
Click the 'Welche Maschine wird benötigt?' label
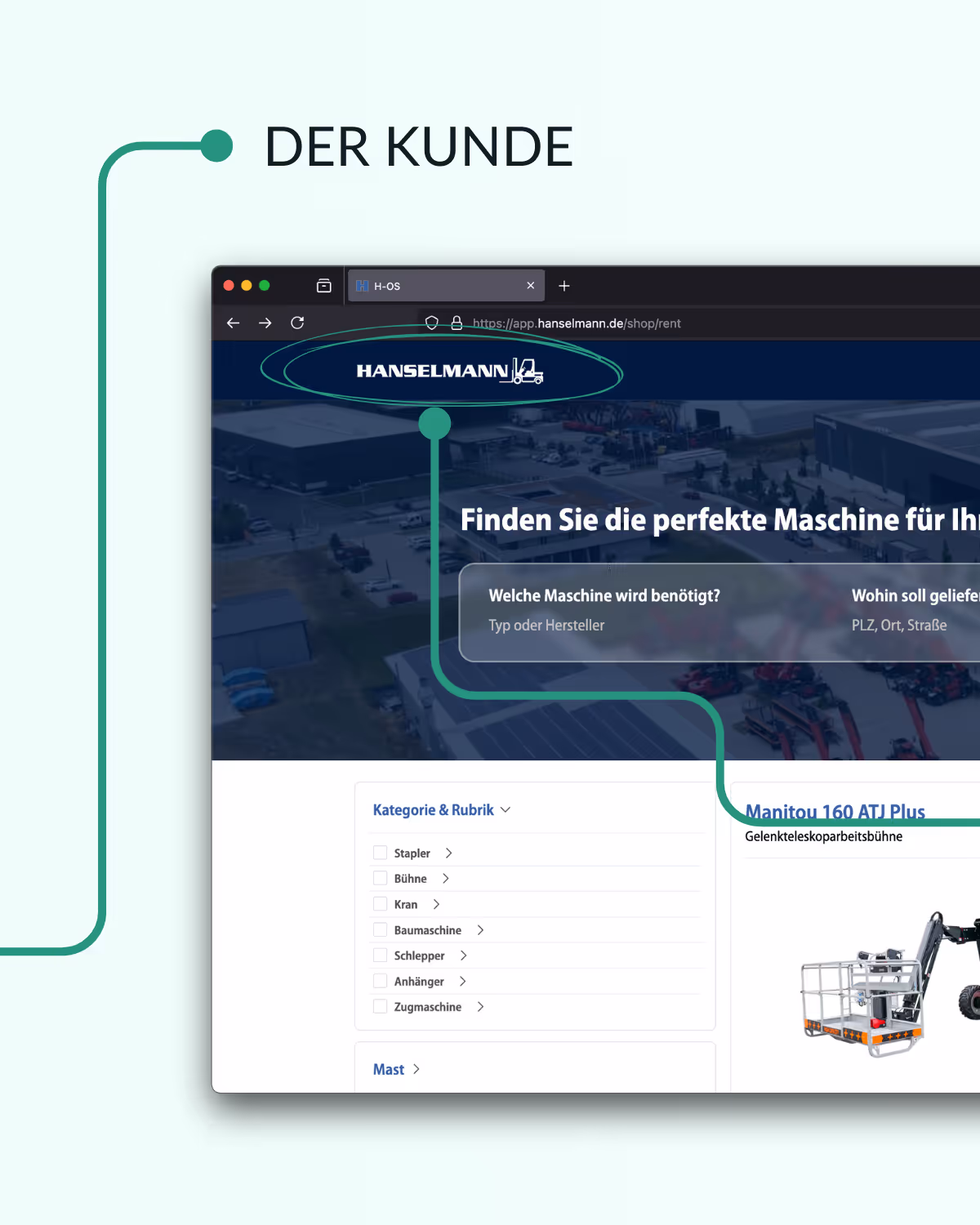[604, 595]
